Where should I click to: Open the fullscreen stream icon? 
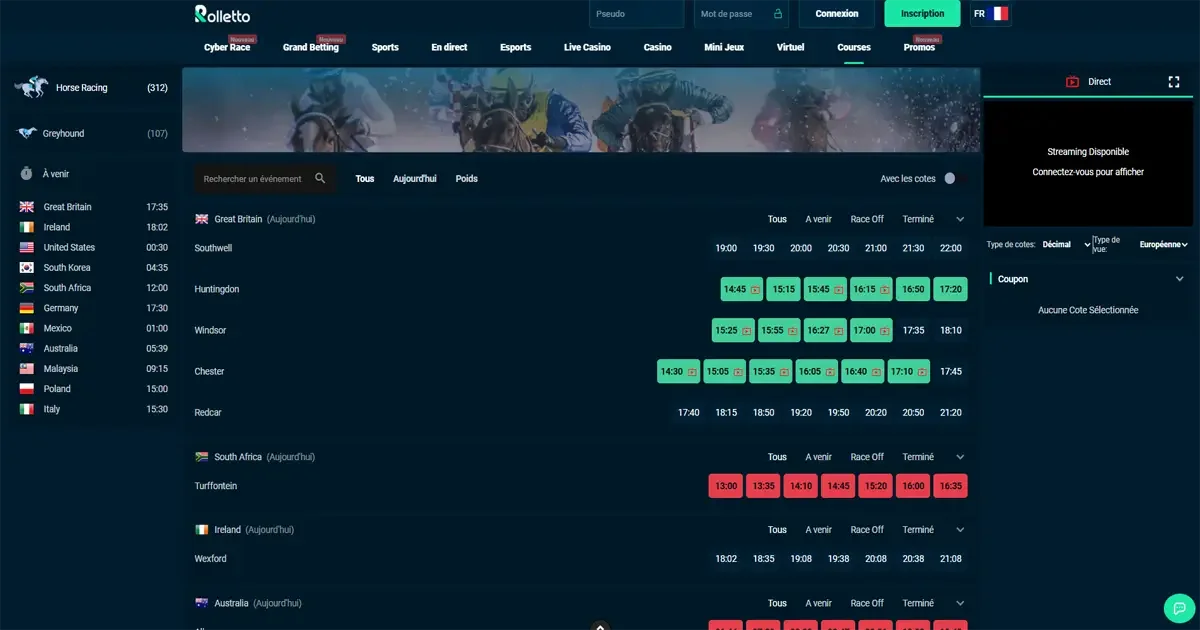point(1174,82)
